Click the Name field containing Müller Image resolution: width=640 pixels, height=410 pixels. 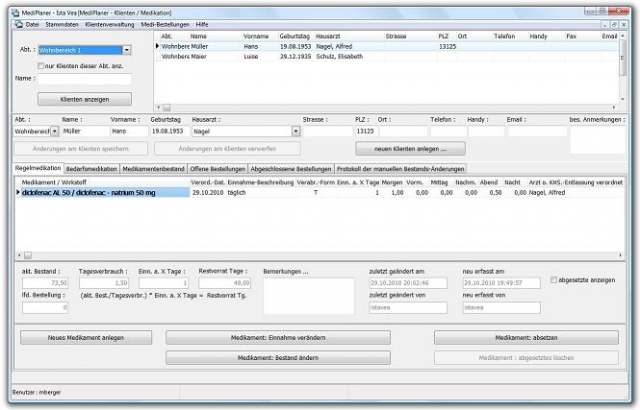pos(84,131)
